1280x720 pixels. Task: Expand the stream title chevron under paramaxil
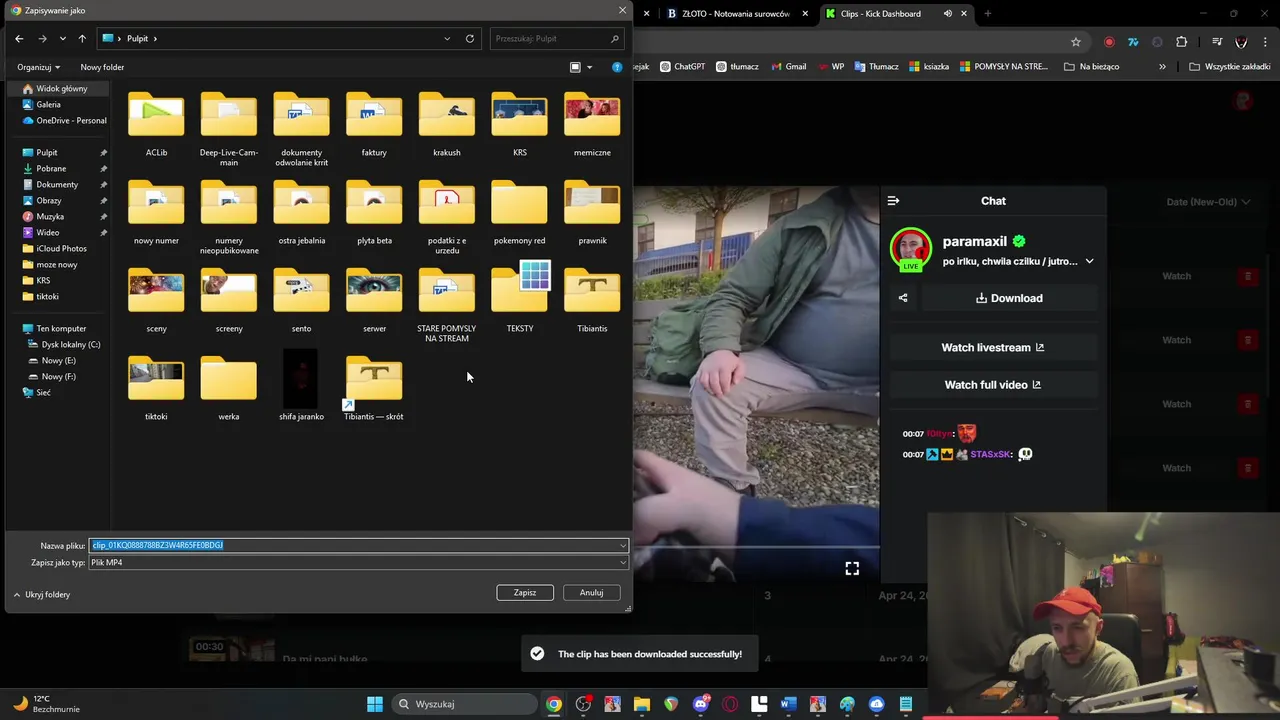point(1089,261)
